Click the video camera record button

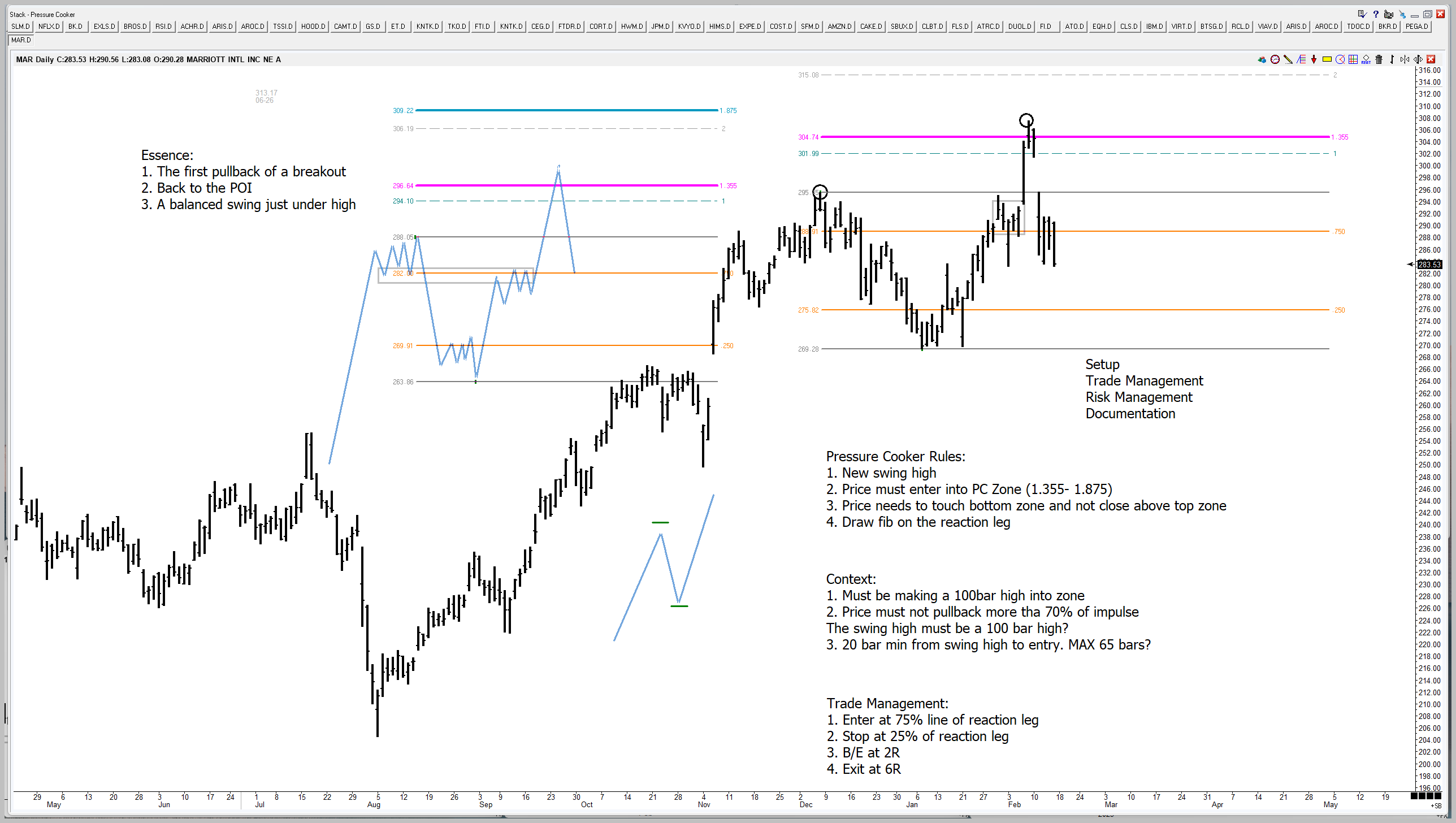1389,14
